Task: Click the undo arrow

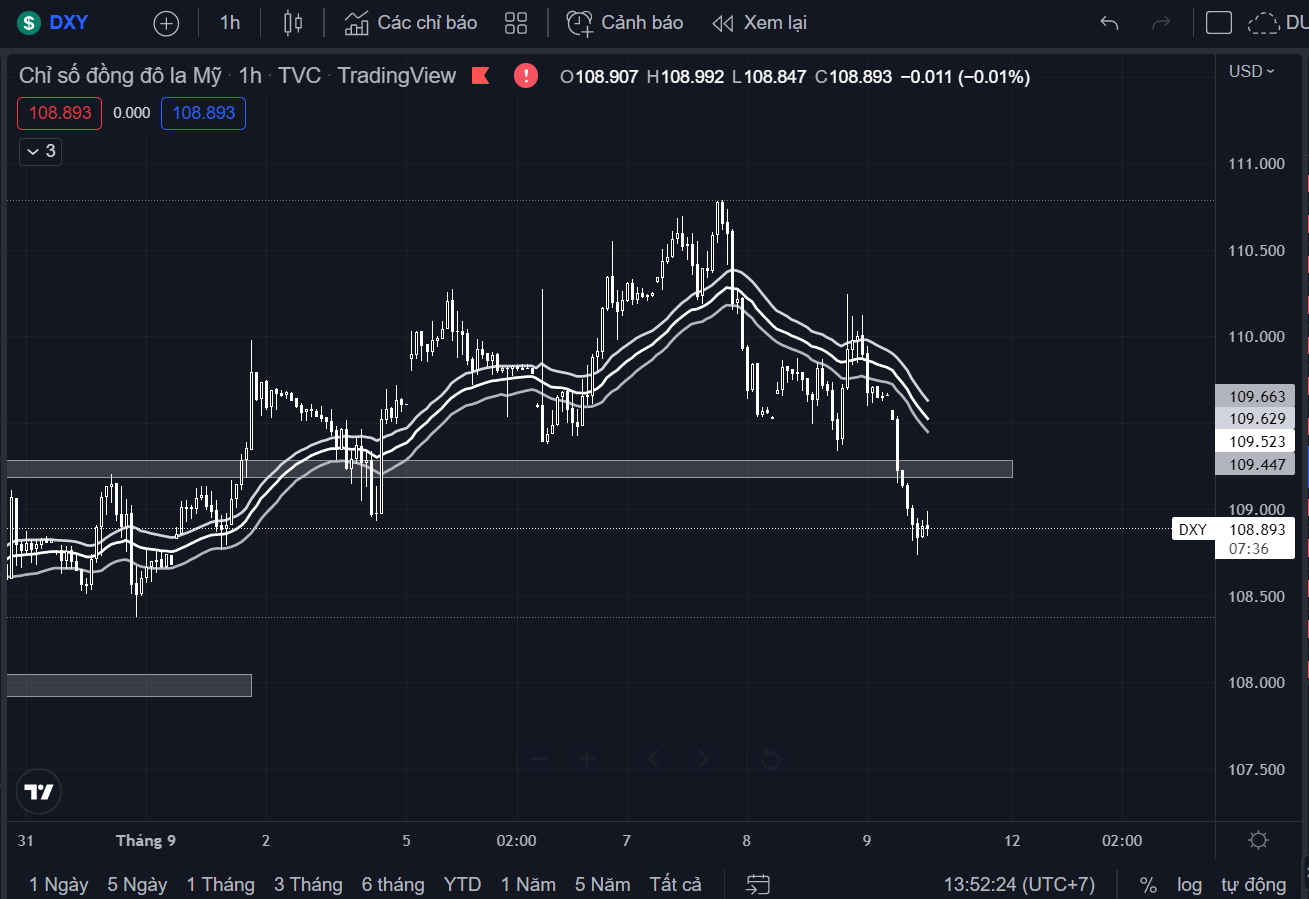Action: [x=1109, y=23]
